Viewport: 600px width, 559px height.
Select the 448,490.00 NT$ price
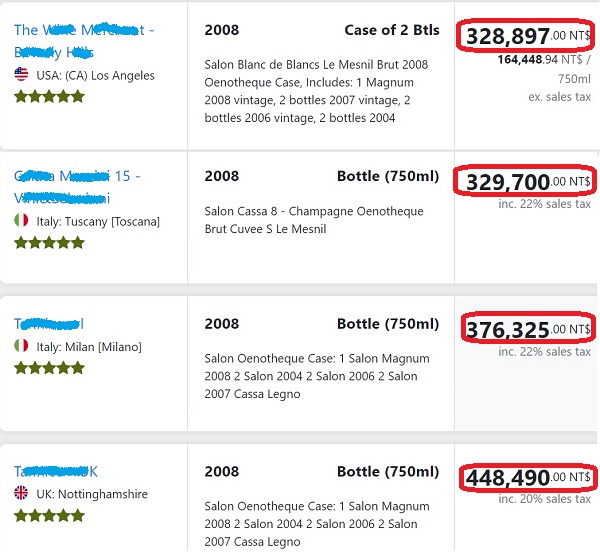528,477
